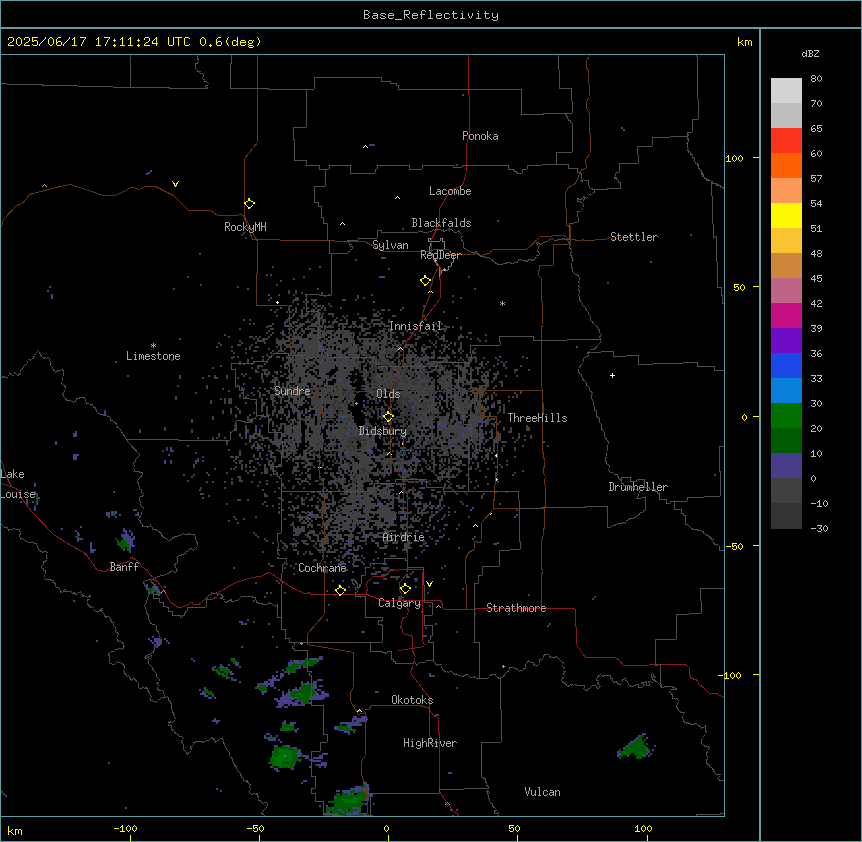The image size is (862, 842).
Task: Click the Blackfalds city label
Action: (441, 223)
